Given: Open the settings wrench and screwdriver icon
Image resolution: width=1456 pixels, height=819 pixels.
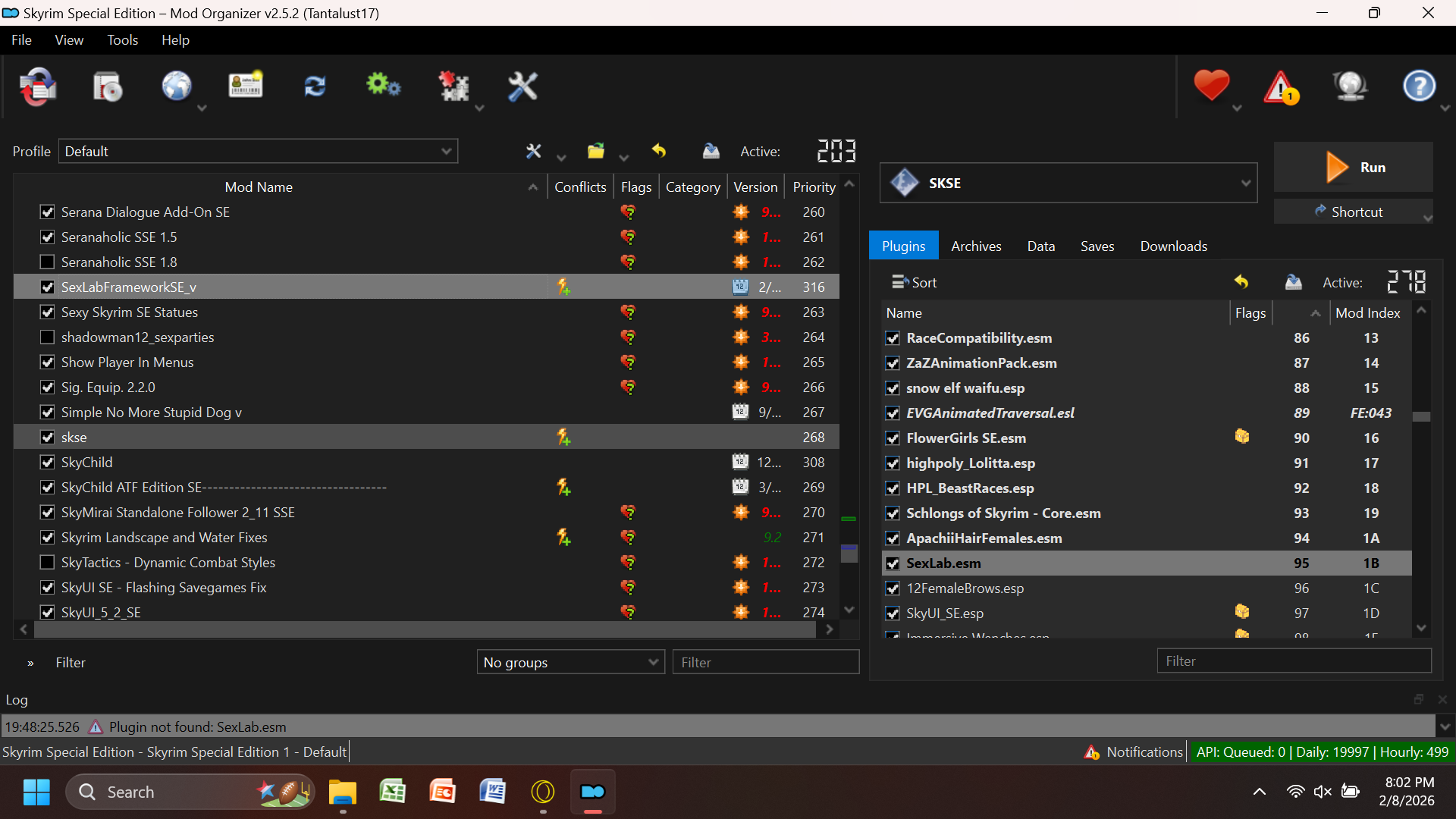Looking at the screenshot, I should (522, 86).
